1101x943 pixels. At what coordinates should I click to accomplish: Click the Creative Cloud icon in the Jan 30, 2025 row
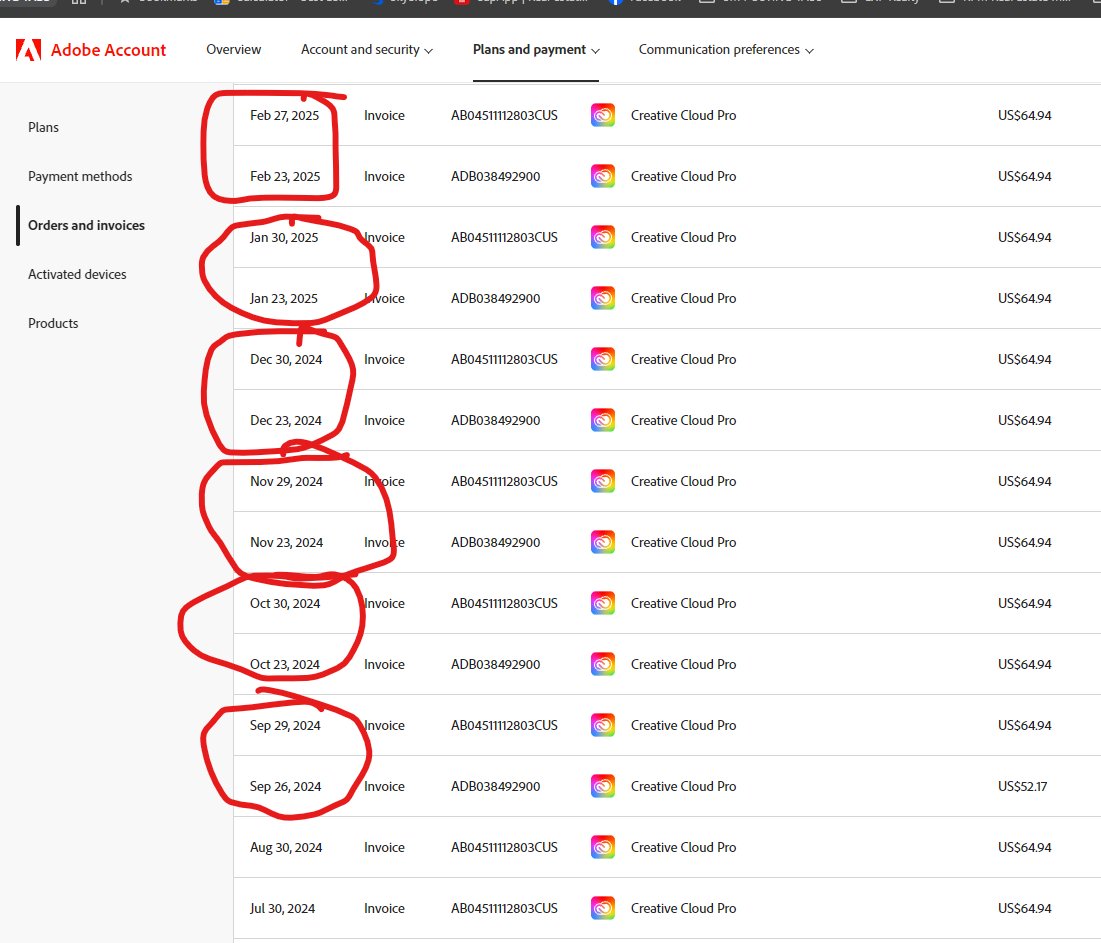603,237
